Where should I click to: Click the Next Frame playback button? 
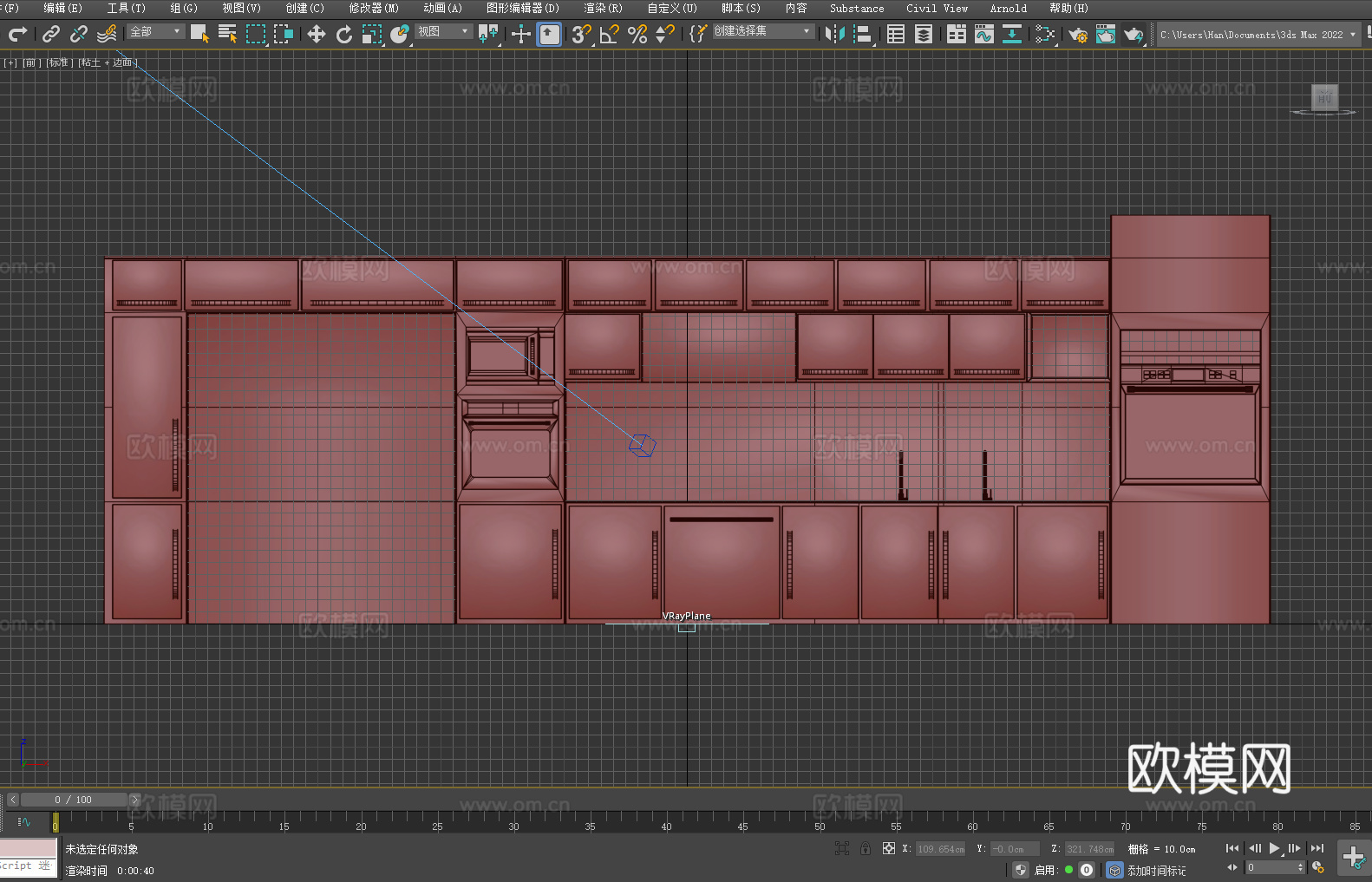[x=1295, y=848]
